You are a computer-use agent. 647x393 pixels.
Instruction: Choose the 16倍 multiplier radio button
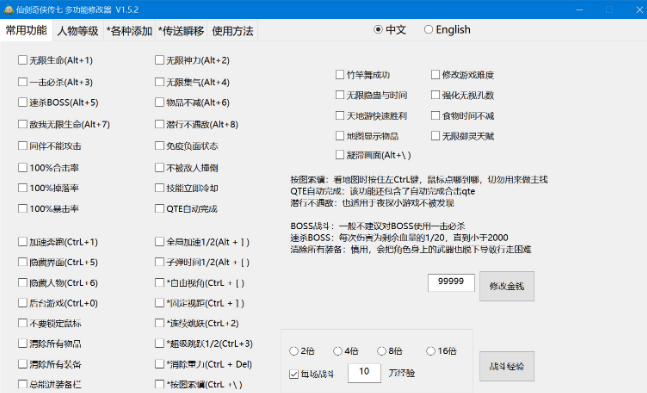(x=431, y=351)
